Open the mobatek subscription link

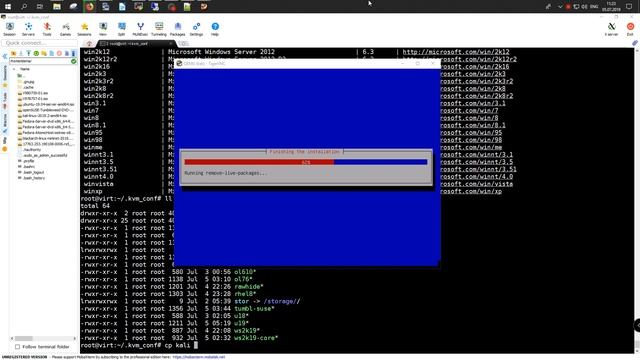199,357
